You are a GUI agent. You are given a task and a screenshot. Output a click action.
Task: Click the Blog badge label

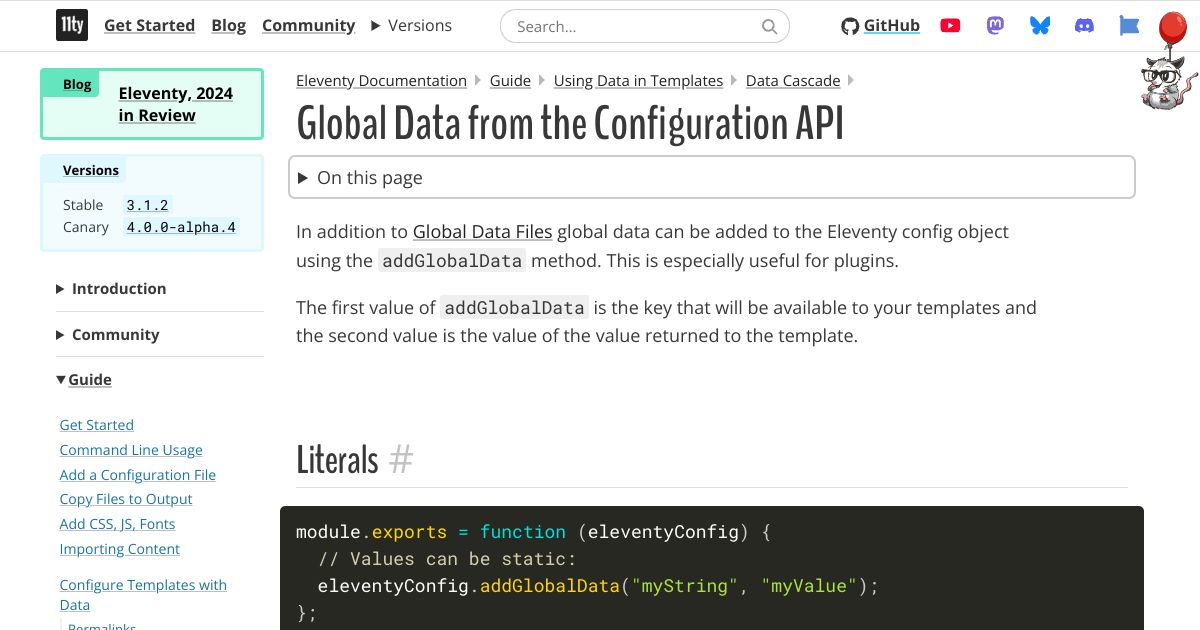coord(77,85)
